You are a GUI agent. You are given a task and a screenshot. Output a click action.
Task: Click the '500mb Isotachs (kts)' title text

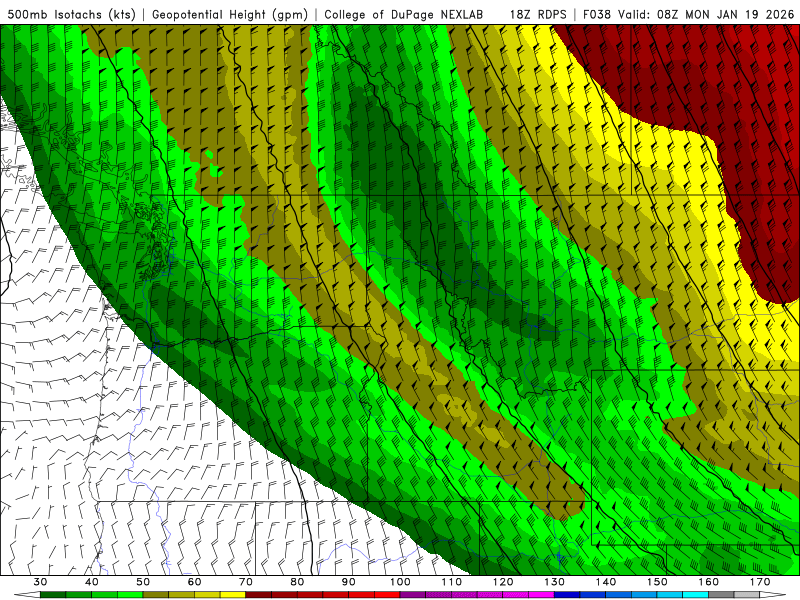coord(71,14)
